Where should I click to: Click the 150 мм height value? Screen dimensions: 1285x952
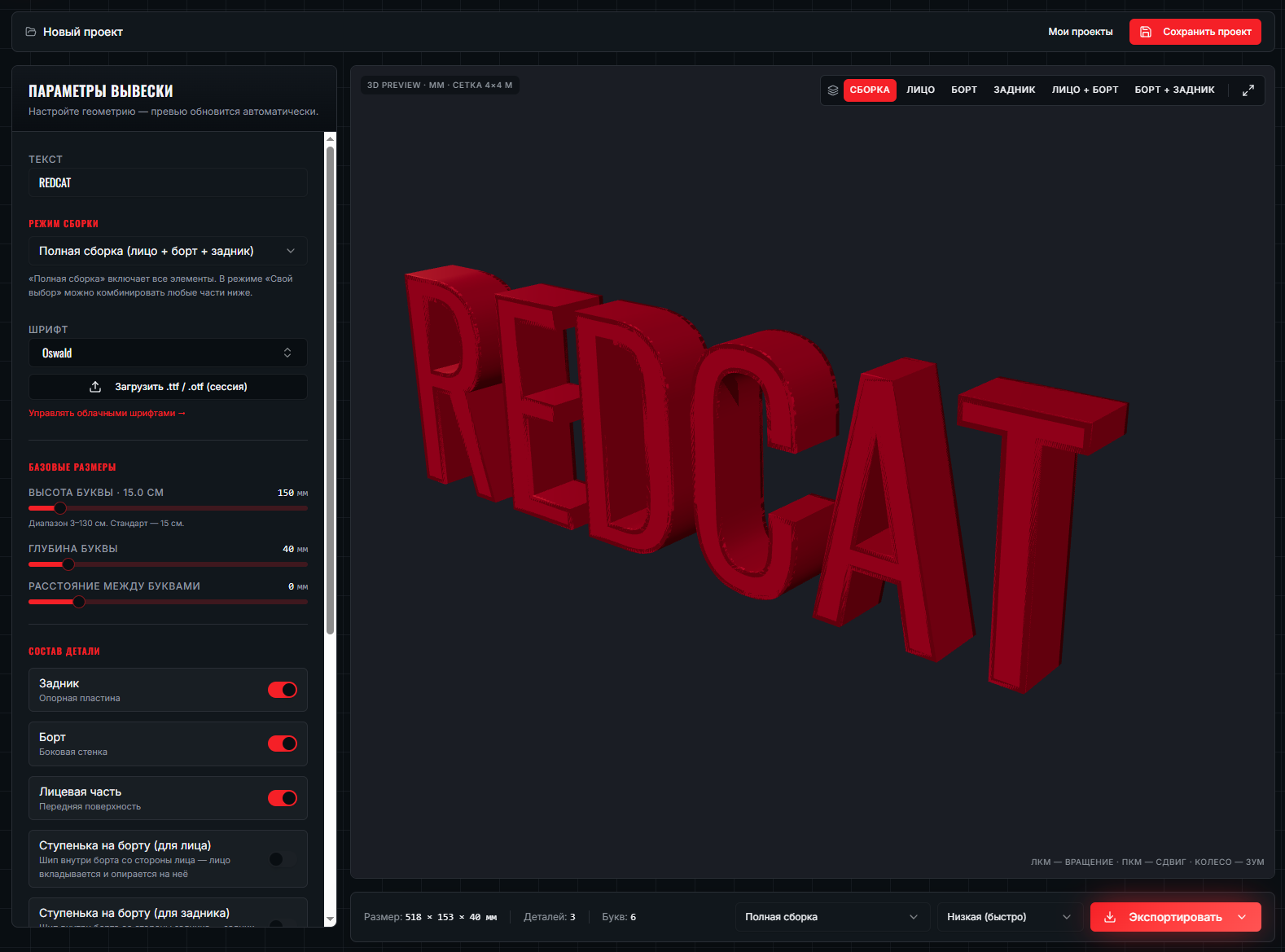(x=292, y=493)
